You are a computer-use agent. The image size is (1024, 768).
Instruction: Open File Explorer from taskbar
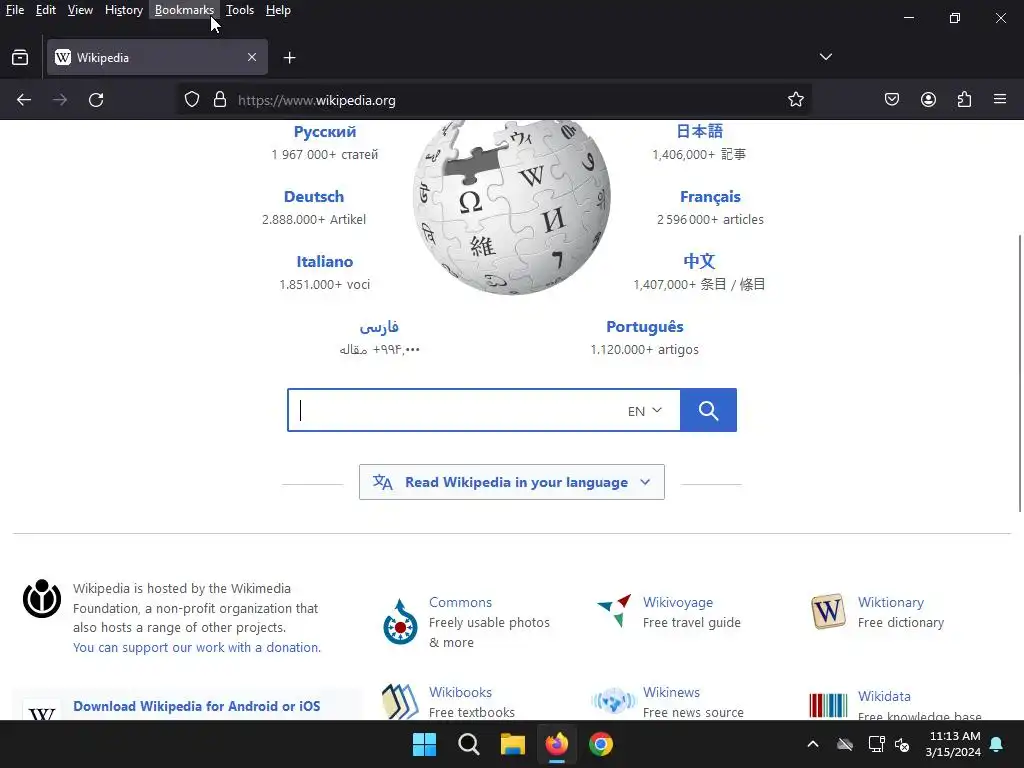[513, 744]
